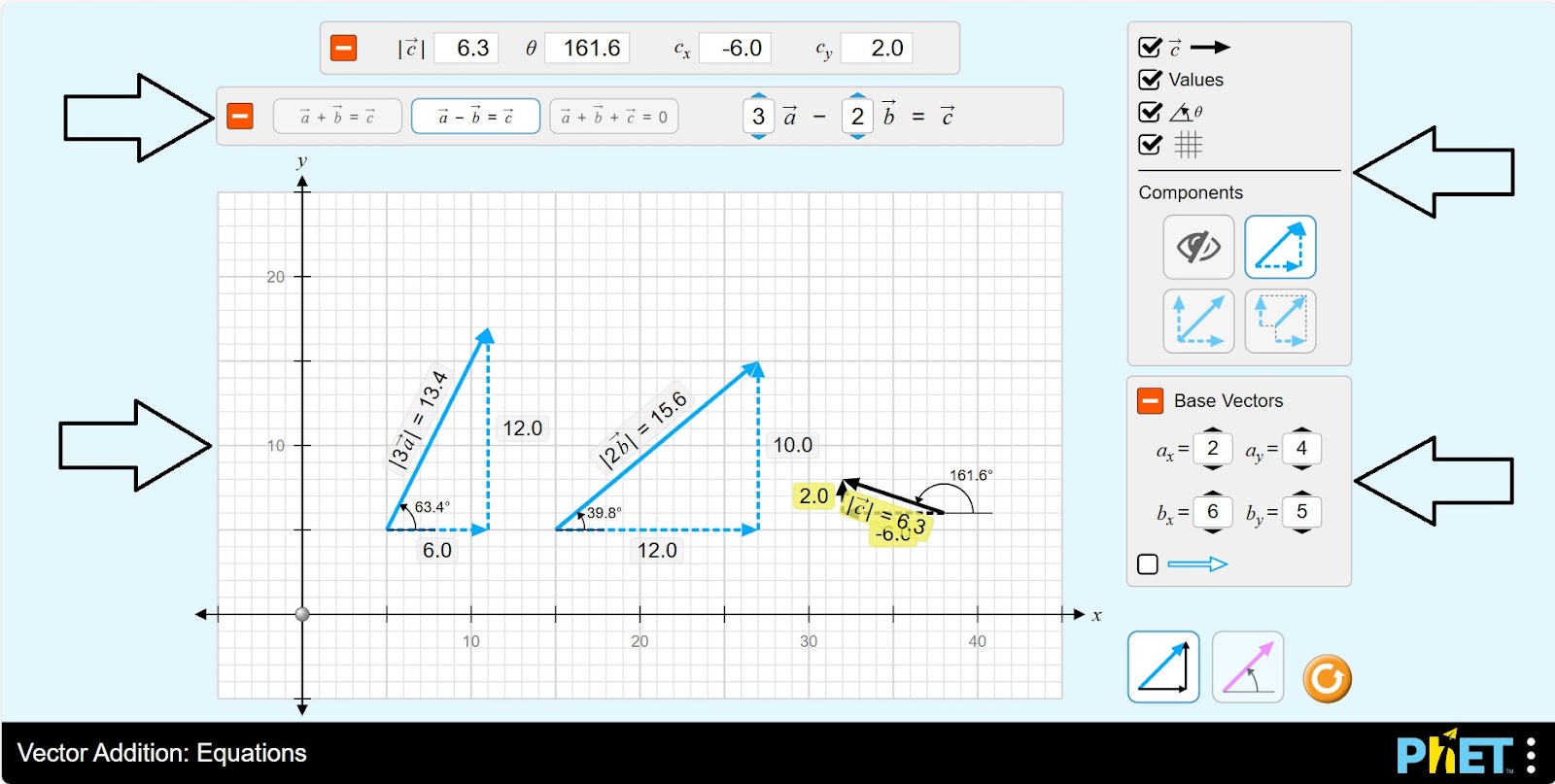Toggle the angle display checkbox
The width and height of the screenshot is (1555, 784).
coord(1150,112)
